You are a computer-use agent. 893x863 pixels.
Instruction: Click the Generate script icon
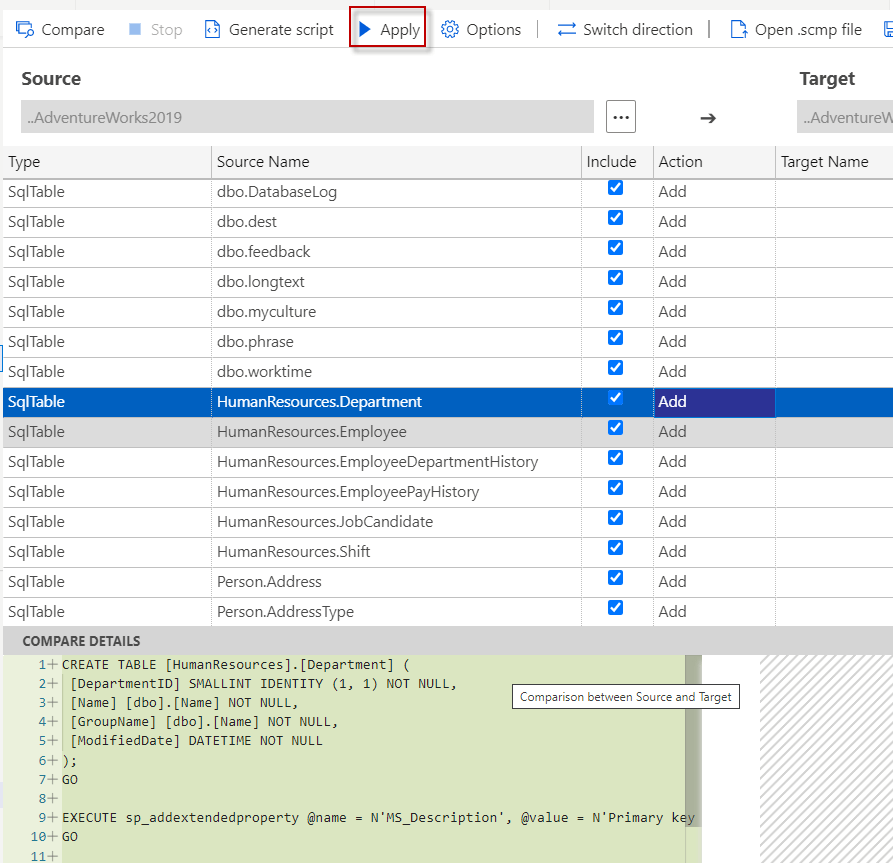212,30
